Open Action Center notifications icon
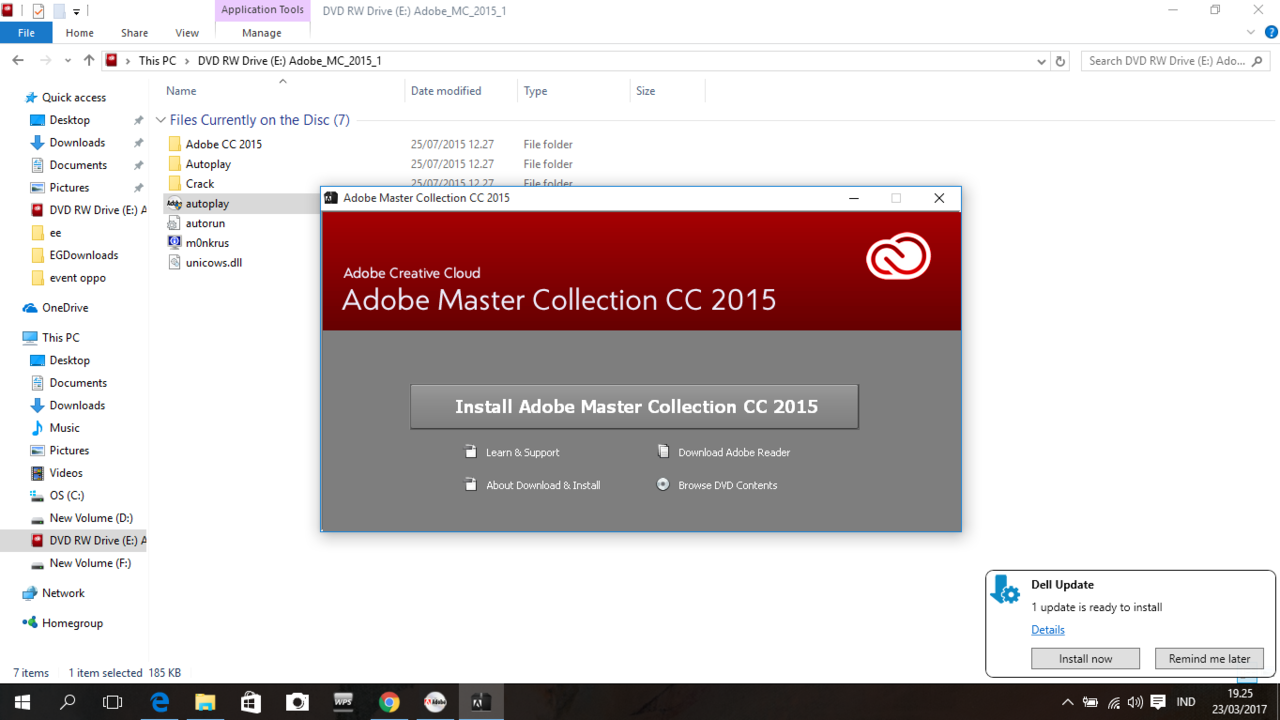Image resolution: width=1280 pixels, height=720 pixels. pyautogui.click(x=1158, y=702)
